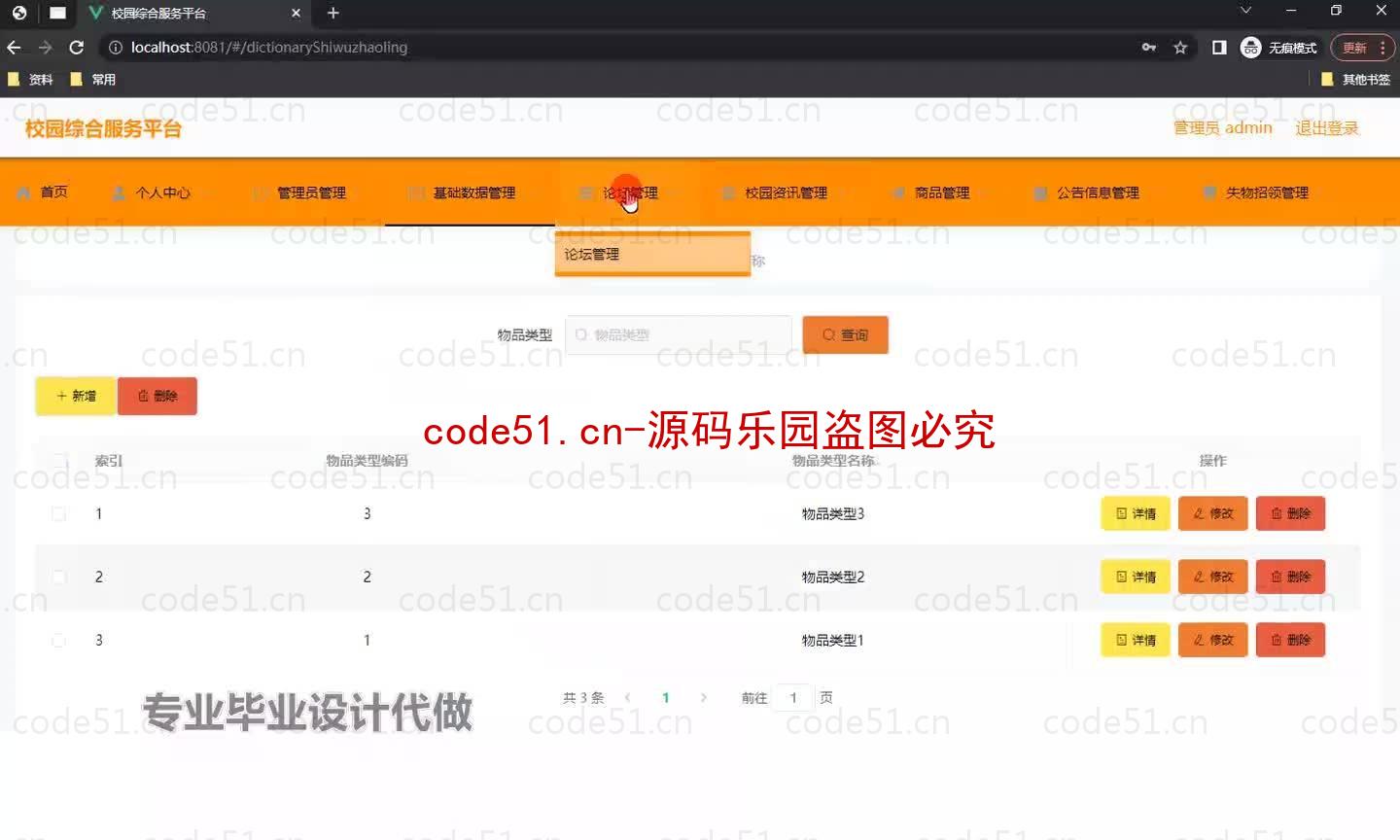The image size is (1400, 840).
Task: Click the 物品类型1 name cell
Action: [833, 640]
